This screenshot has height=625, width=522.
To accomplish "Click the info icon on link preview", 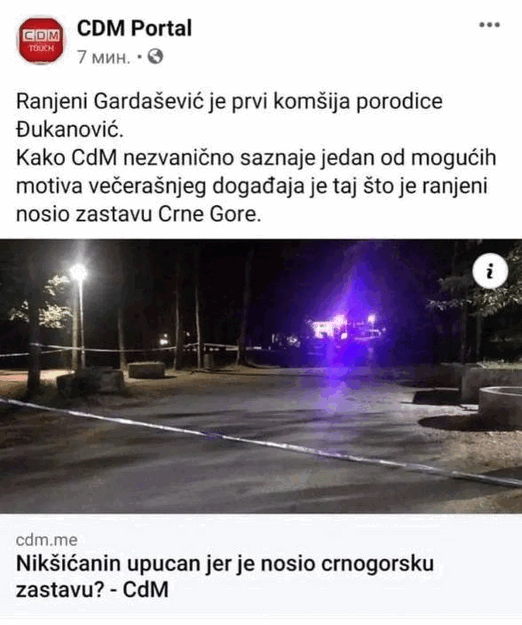I will click(x=490, y=271).
